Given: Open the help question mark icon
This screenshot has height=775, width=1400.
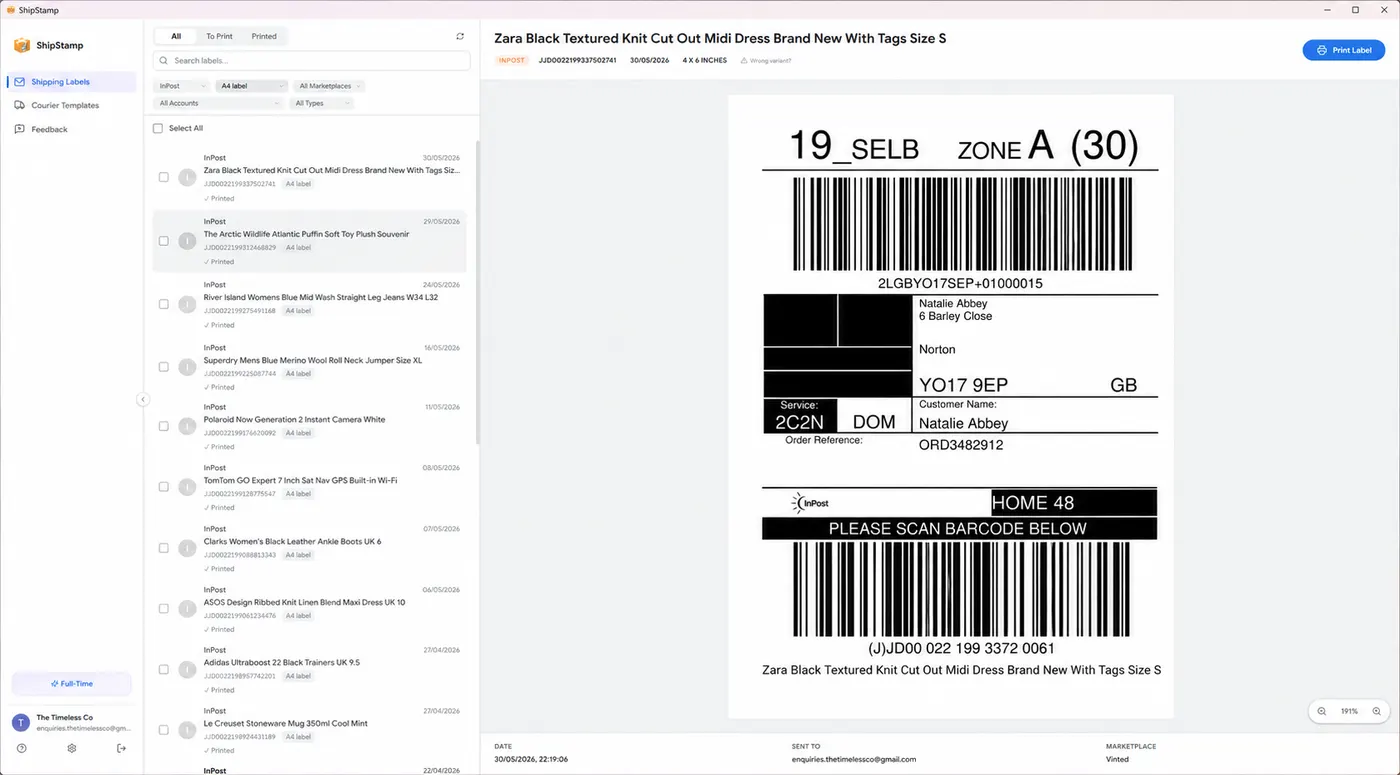Looking at the screenshot, I should pyautogui.click(x=21, y=748).
